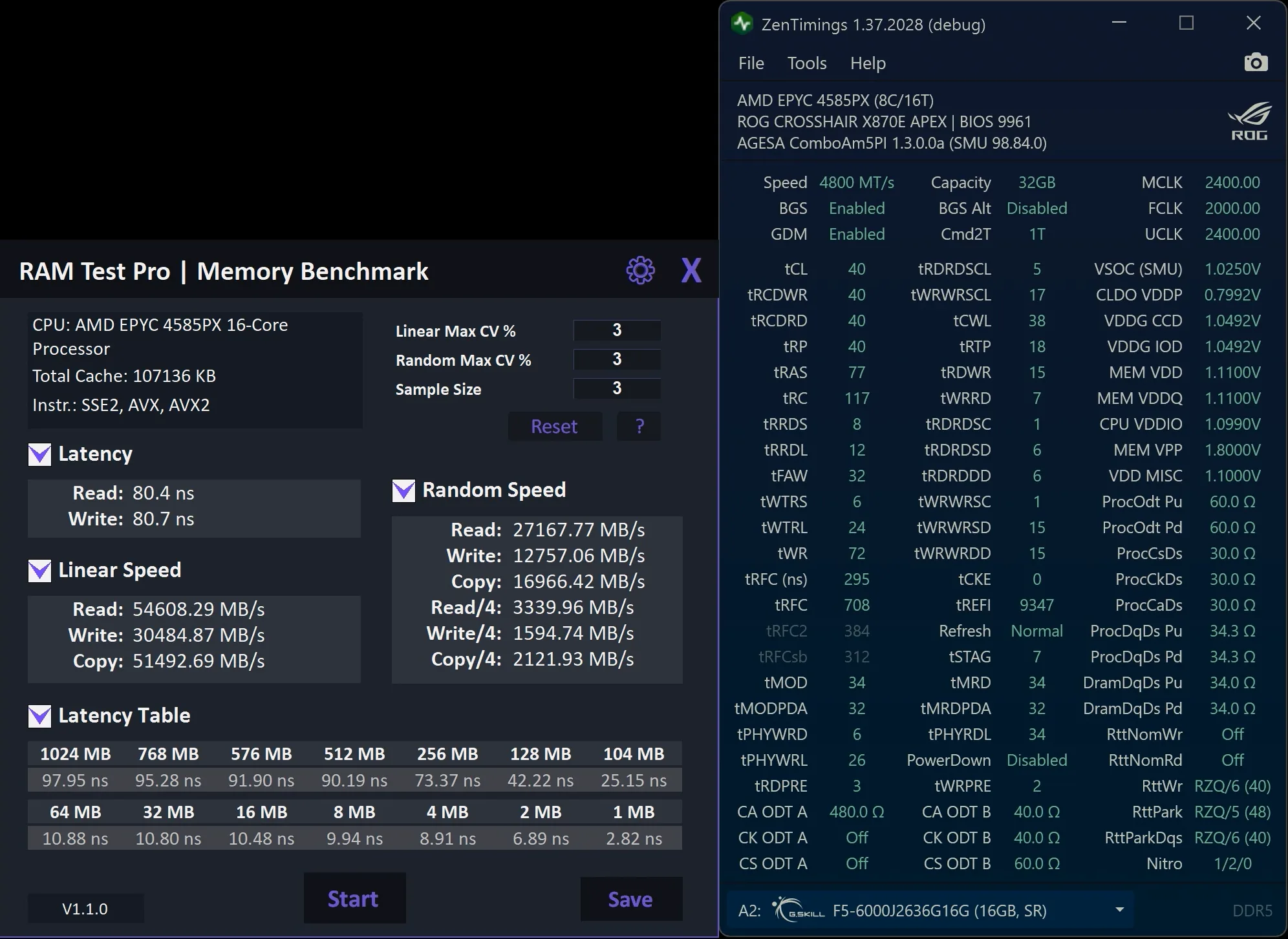1288x939 pixels.
Task: Click the CA ODT A value 480.0 Ω
Action: tap(857, 812)
